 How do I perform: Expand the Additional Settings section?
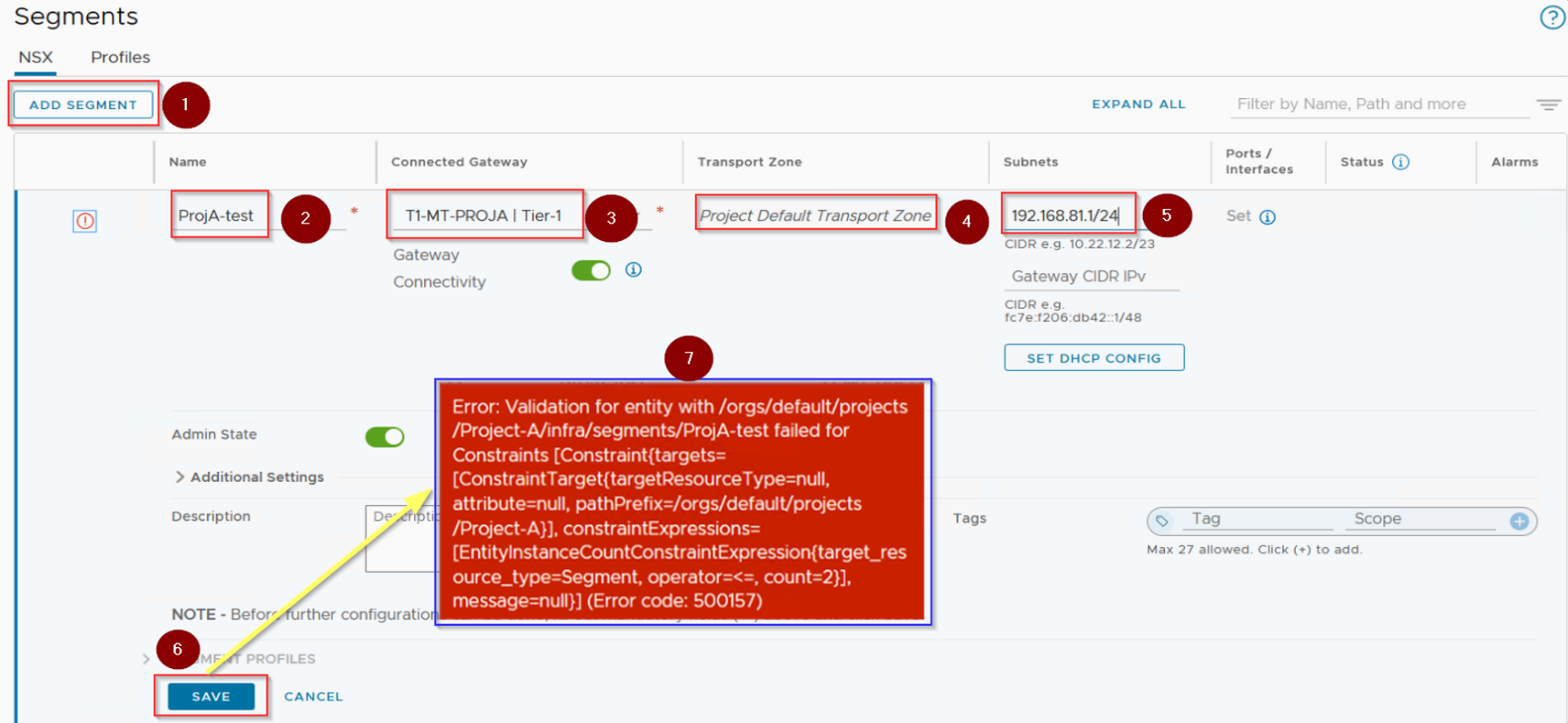pyautogui.click(x=249, y=477)
